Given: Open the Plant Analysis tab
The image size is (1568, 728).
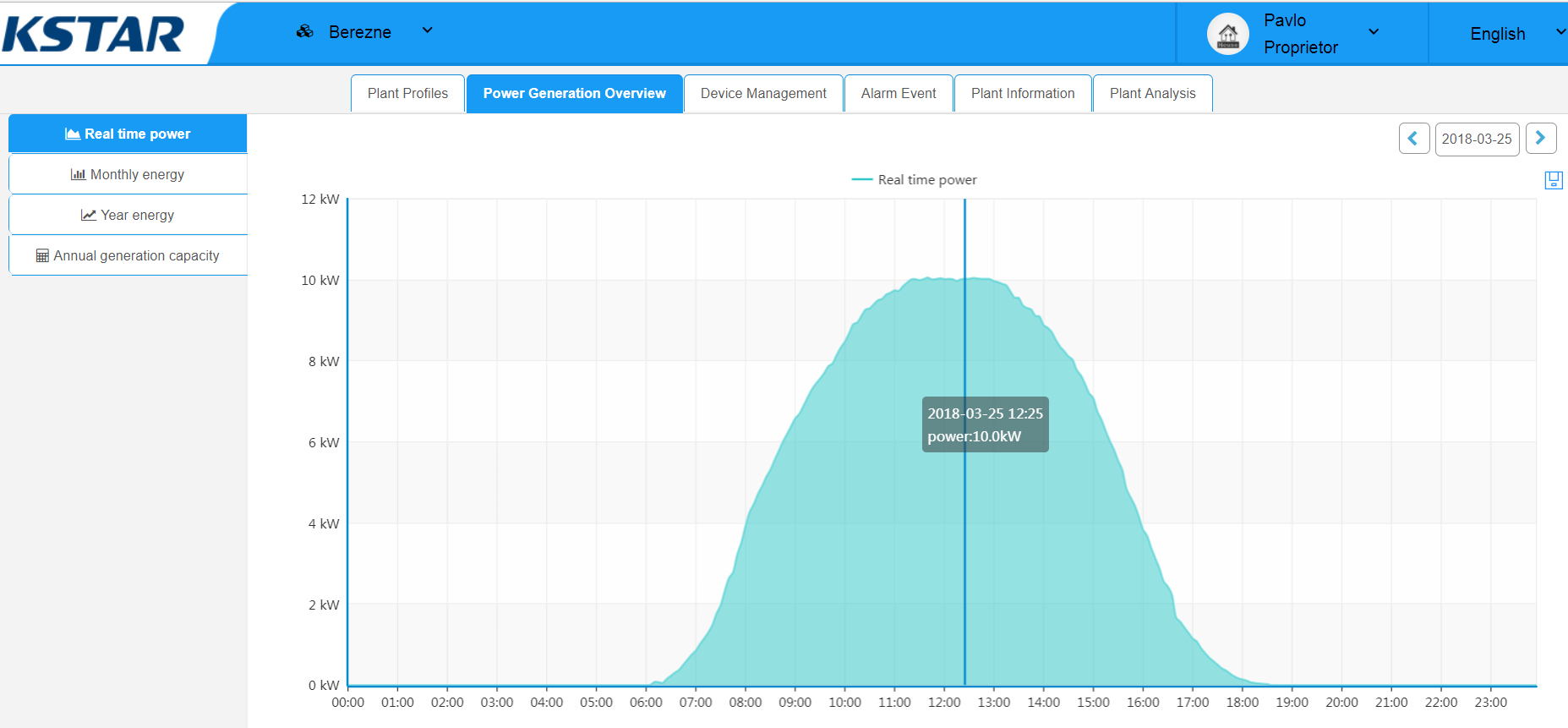Looking at the screenshot, I should click(x=1152, y=93).
